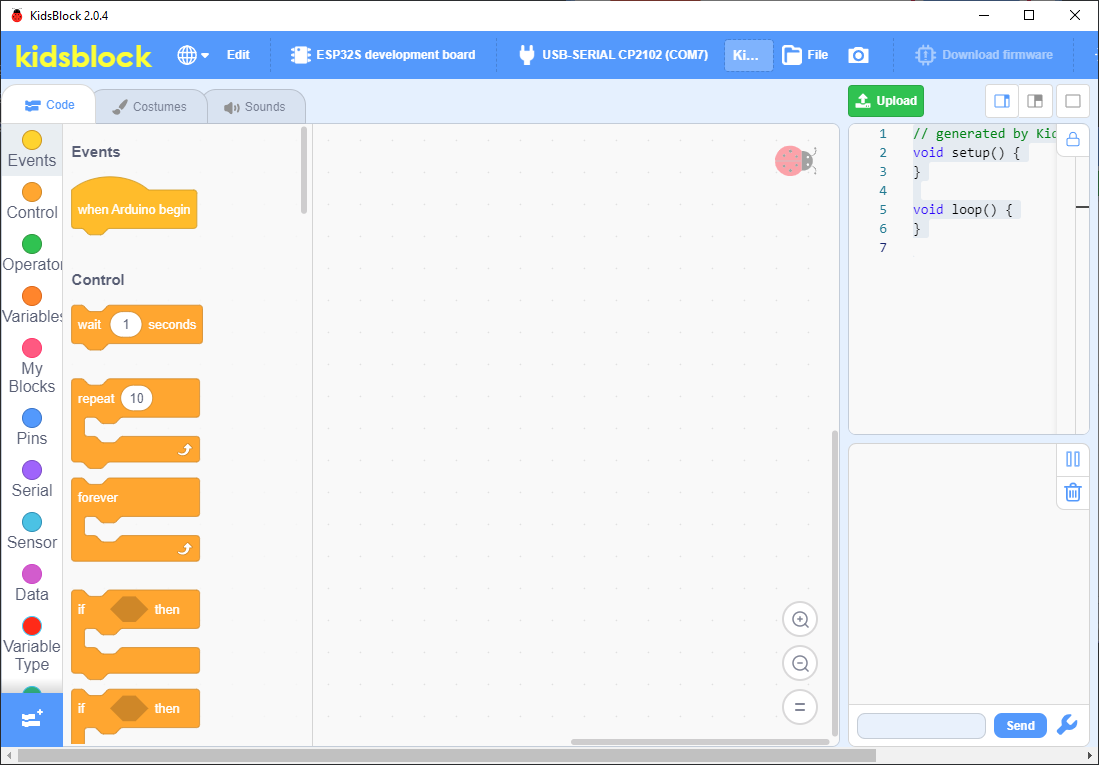The image size is (1099, 765).
Task: Select the full workspace layout icon
Action: (1072, 101)
